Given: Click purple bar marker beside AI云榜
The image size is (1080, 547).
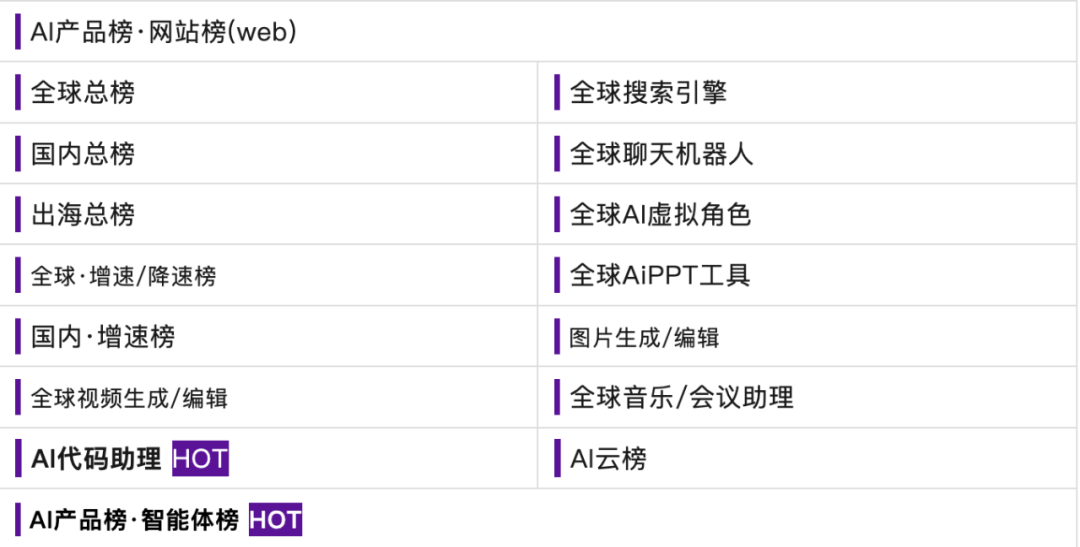Looking at the screenshot, I should (557, 458).
